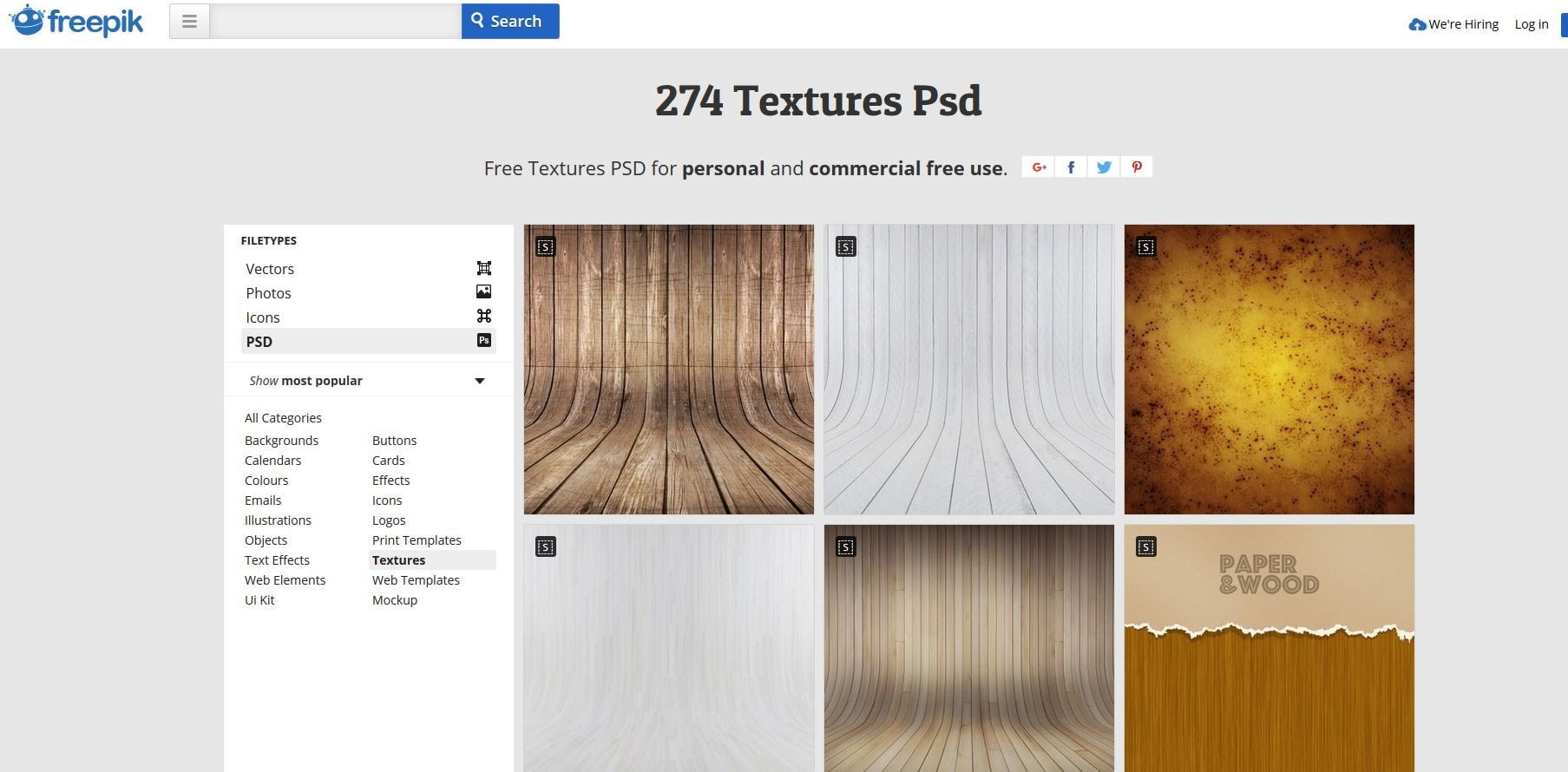Open the hamburger menu beside search
This screenshot has height=772, width=1568.
pyautogui.click(x=189, y=22)
